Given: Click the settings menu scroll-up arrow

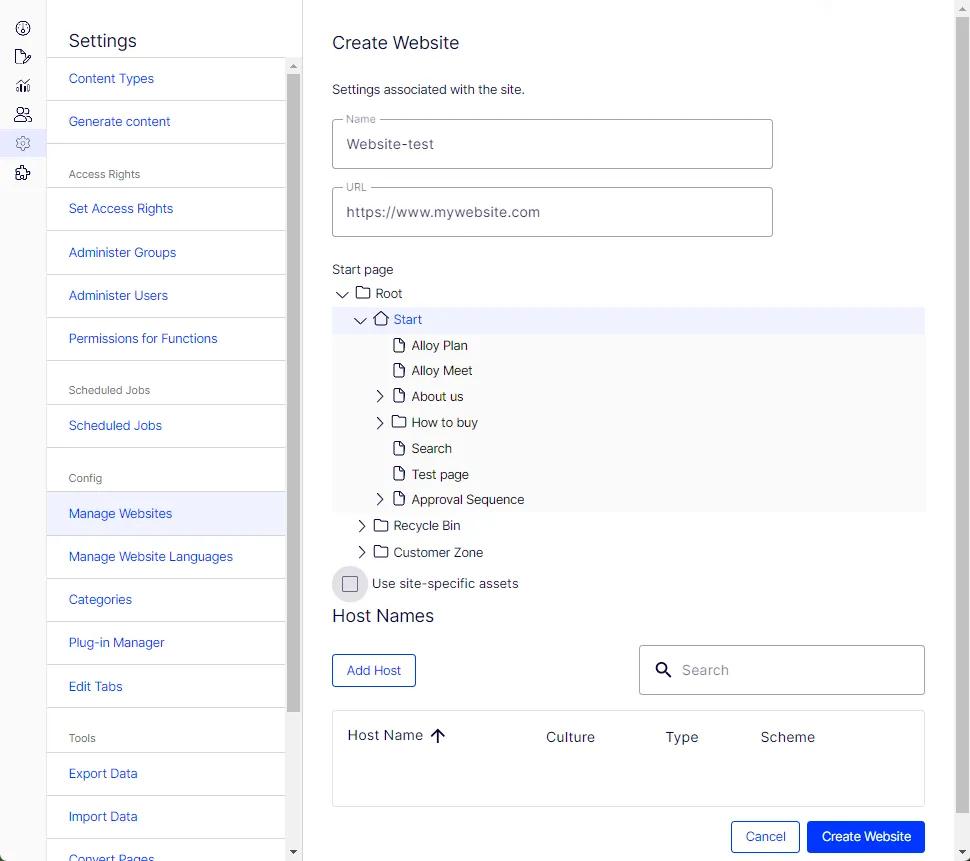Looking at the screenshot, I should tap(293, 66).
